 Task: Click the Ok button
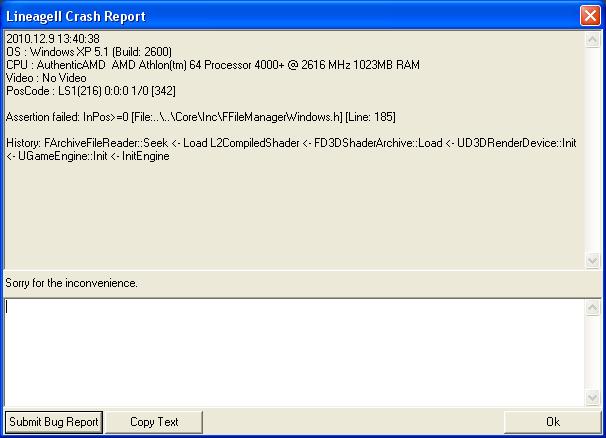click(x=553, y=422)
